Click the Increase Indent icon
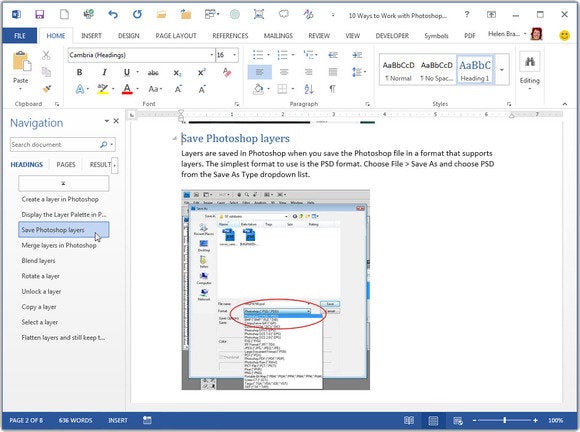Screen dimensions: 580x432 [x=357, y=55]
